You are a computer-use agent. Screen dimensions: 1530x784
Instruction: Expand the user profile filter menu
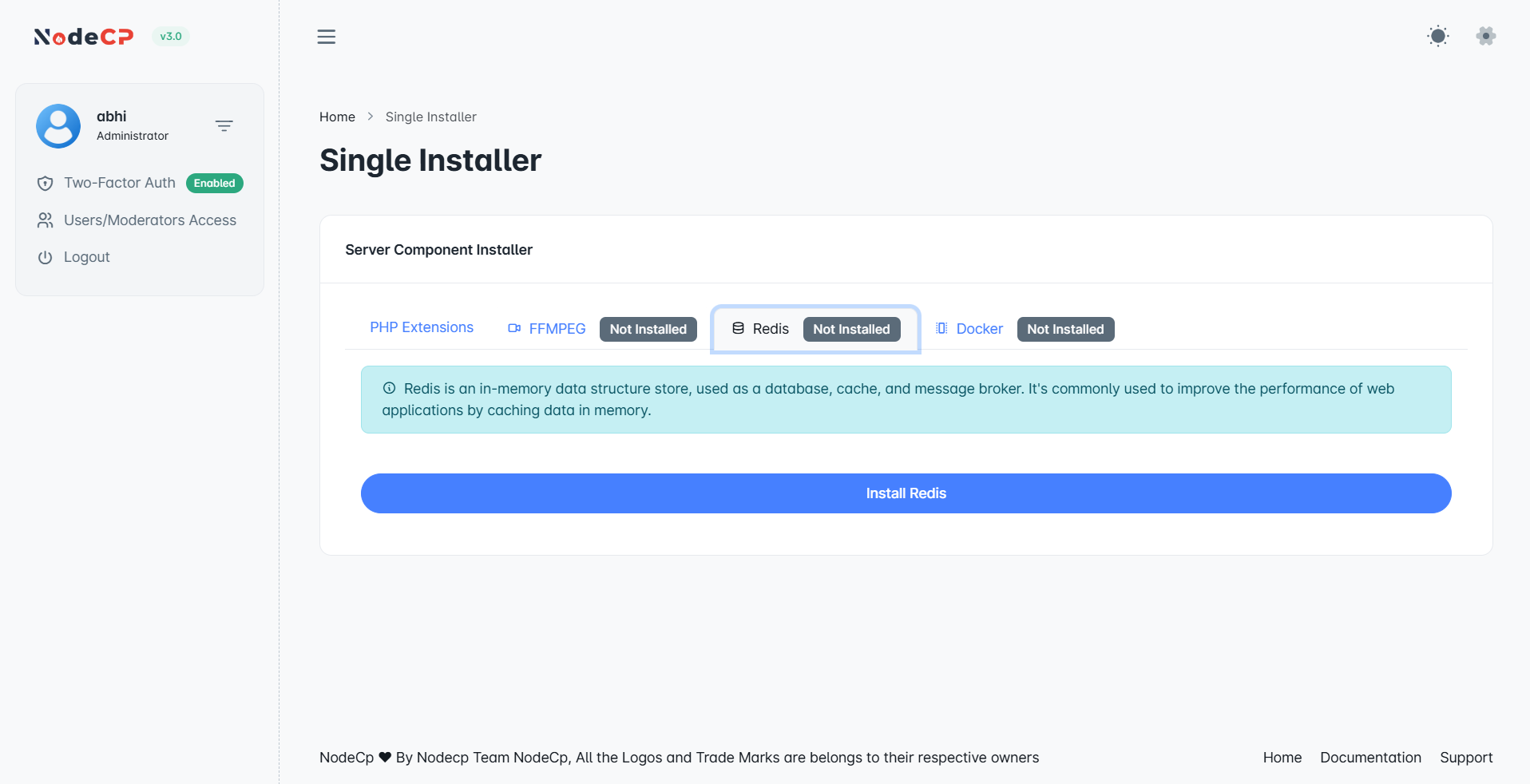point(224,126)
